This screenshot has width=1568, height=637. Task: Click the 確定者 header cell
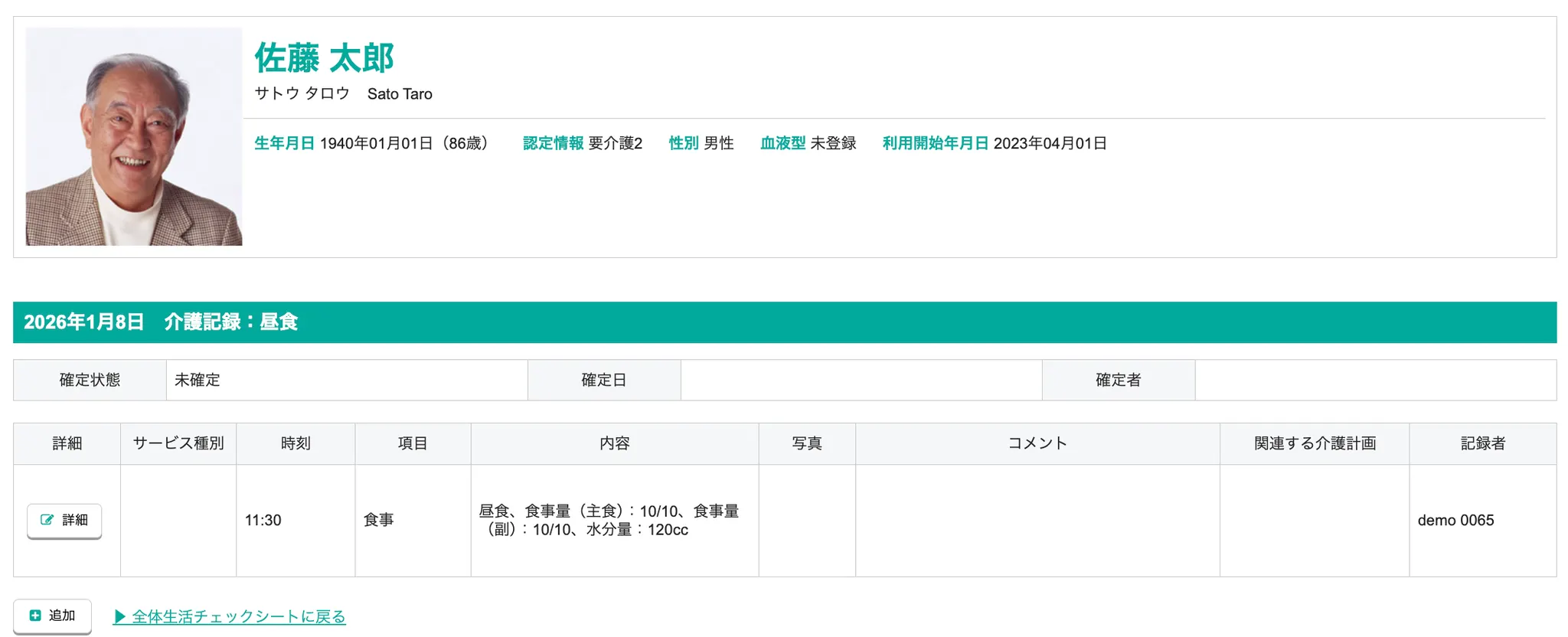coord(1119,380)
